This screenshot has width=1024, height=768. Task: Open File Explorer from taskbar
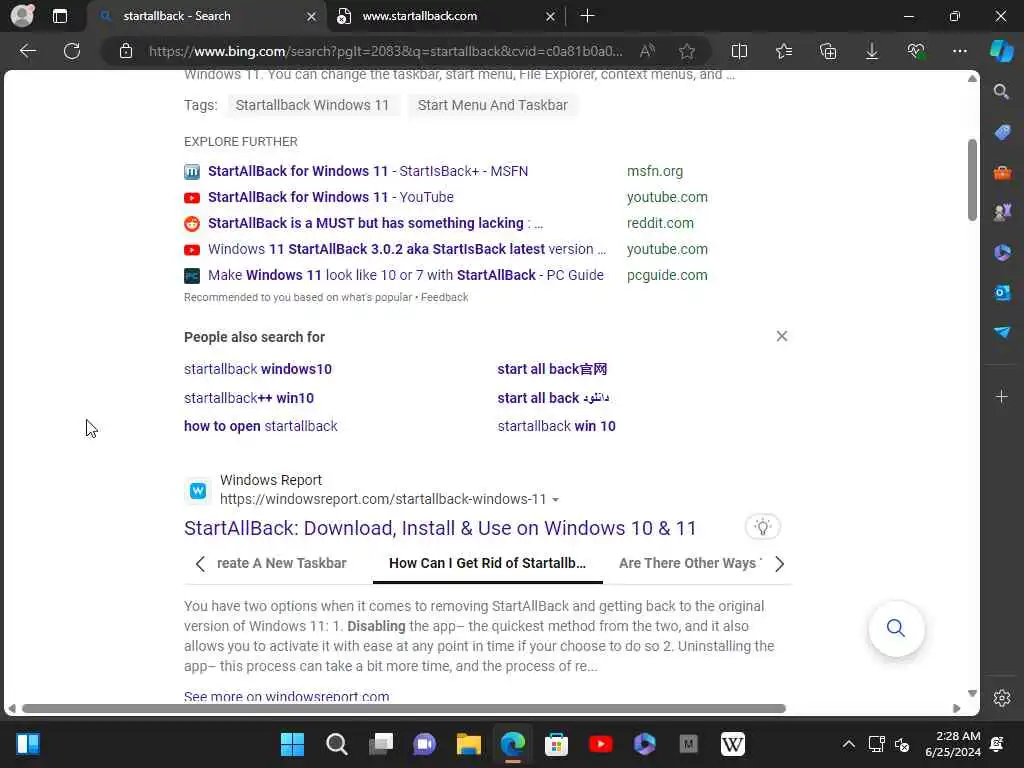[x=468, y=744]
